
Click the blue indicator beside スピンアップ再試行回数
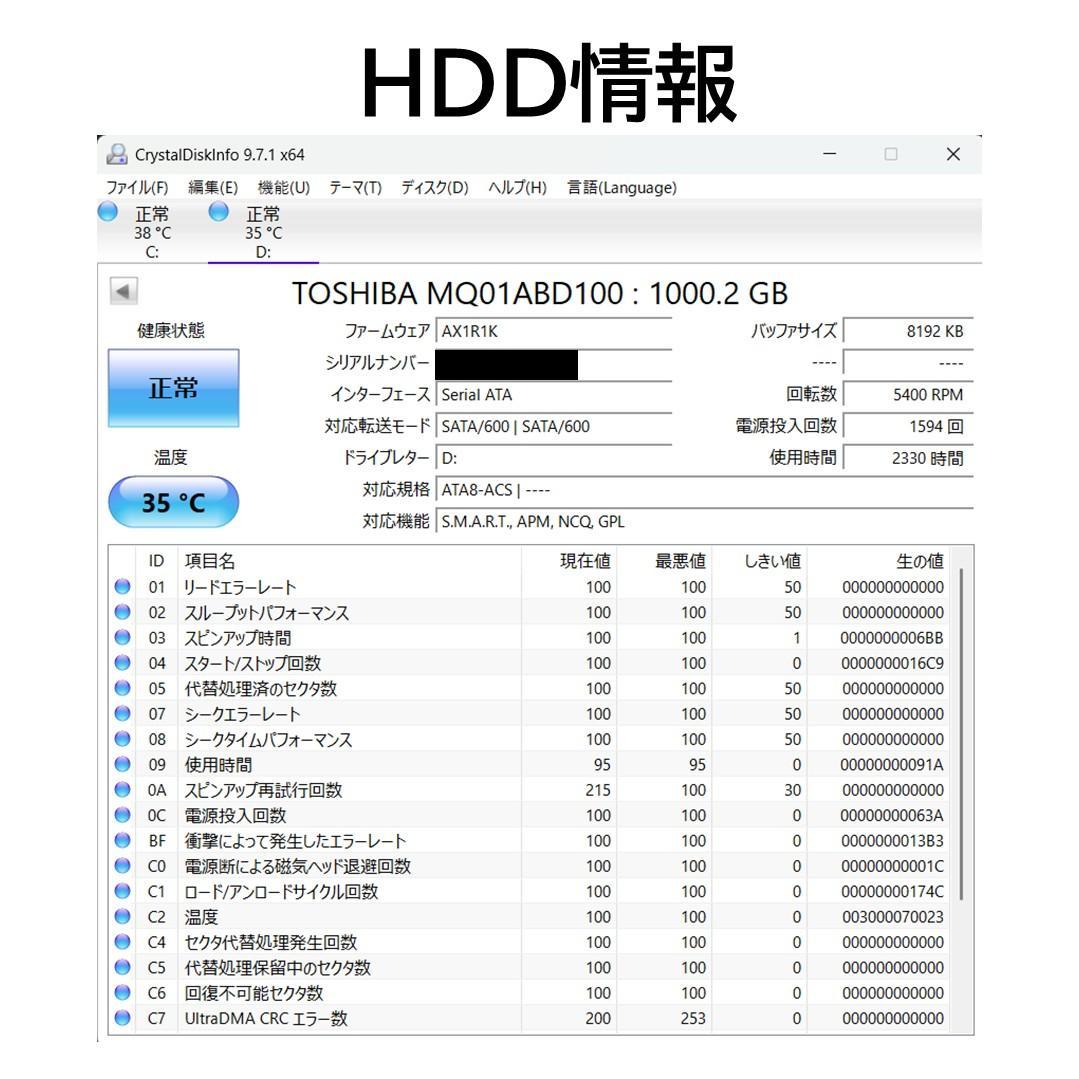click(x=121, y=789)
